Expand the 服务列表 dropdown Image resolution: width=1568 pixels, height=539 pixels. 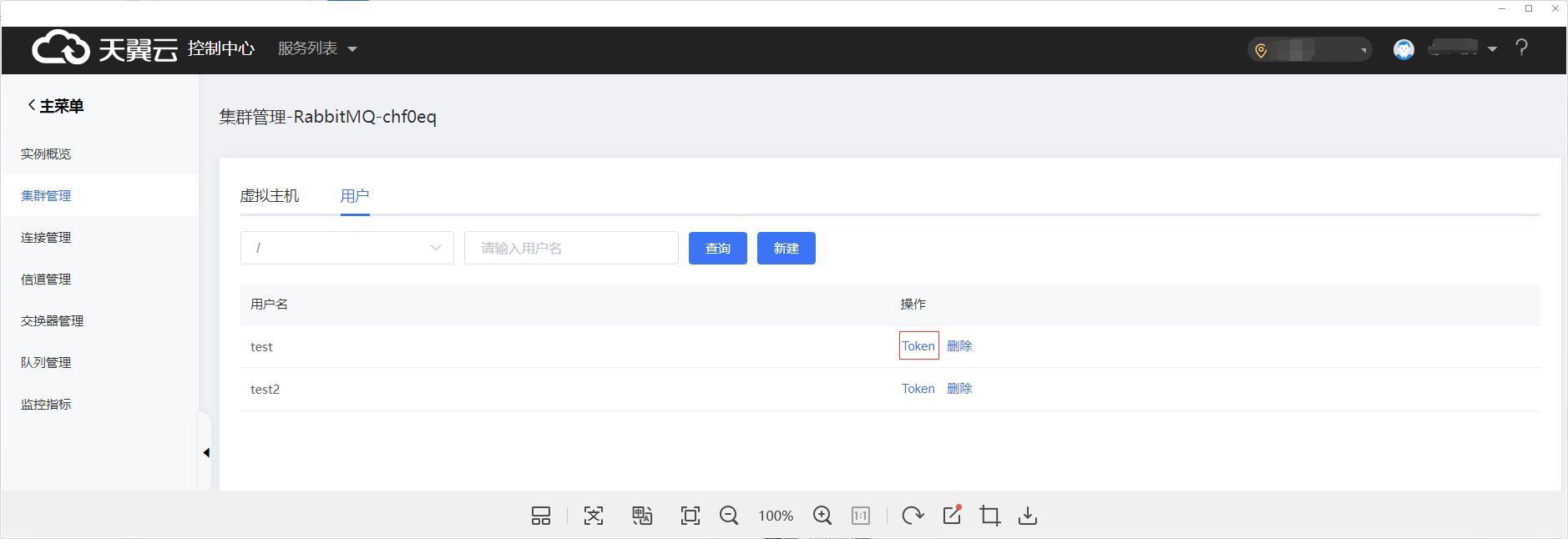click(317, 48)
